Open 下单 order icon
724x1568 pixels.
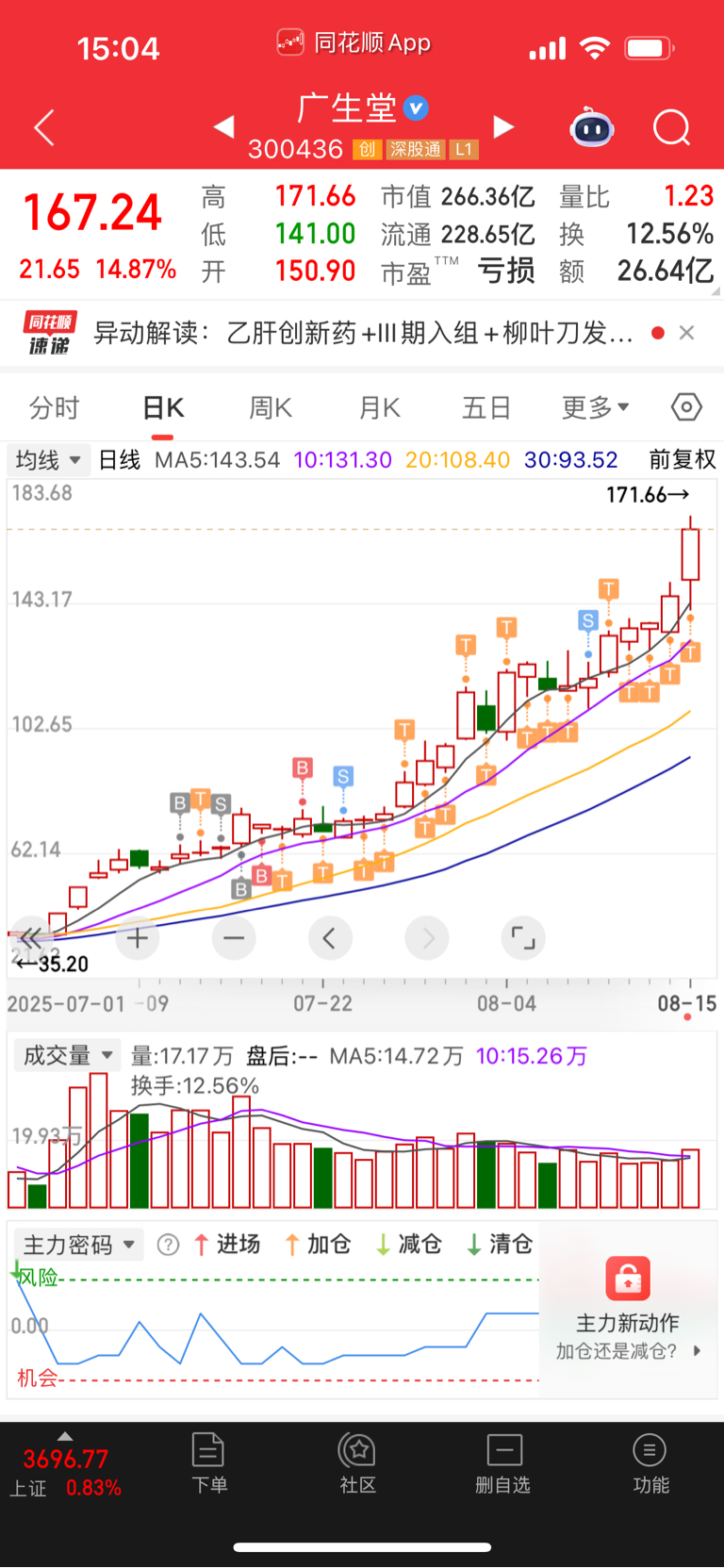tap(208, 1463)
